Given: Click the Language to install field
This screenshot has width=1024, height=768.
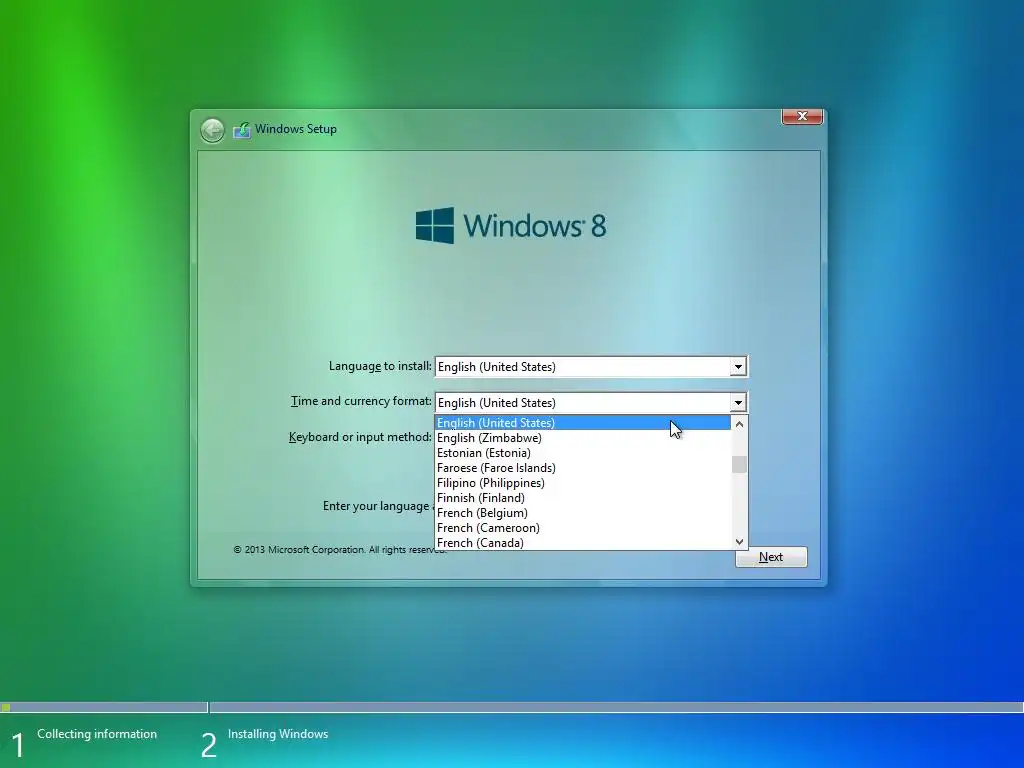Looking at the screenshot, I should [591, 367].
